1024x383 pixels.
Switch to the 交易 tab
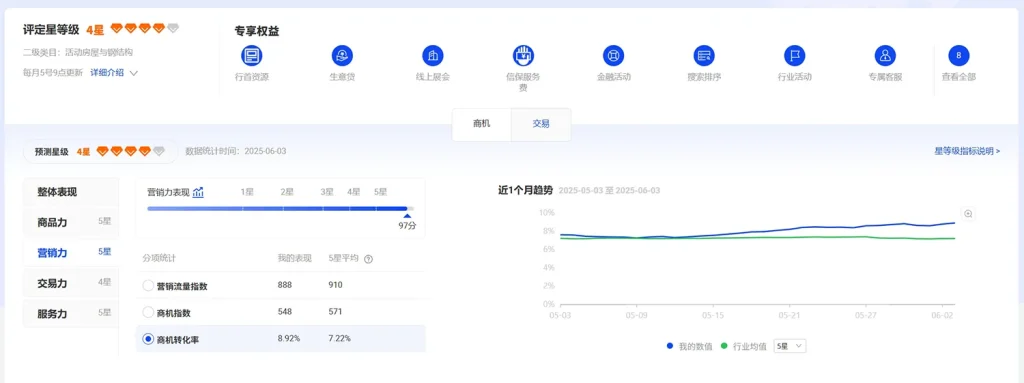(541, 124)
